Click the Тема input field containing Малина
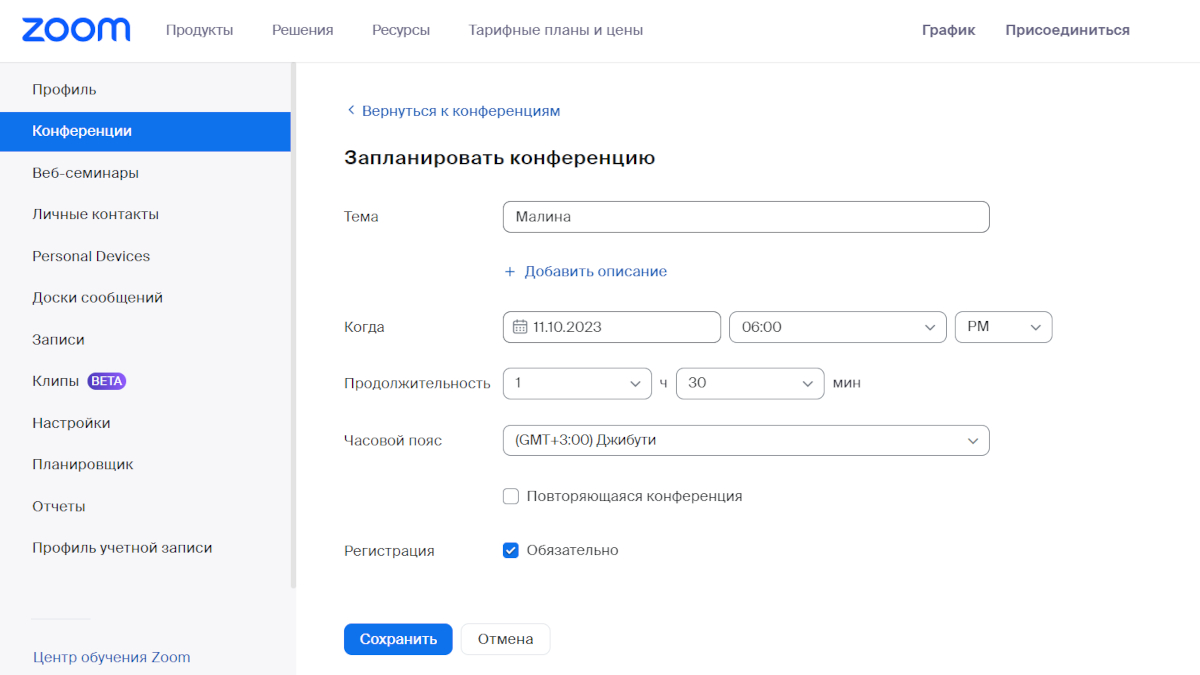This screenshot has height=675, width=1200. (745, 217)
